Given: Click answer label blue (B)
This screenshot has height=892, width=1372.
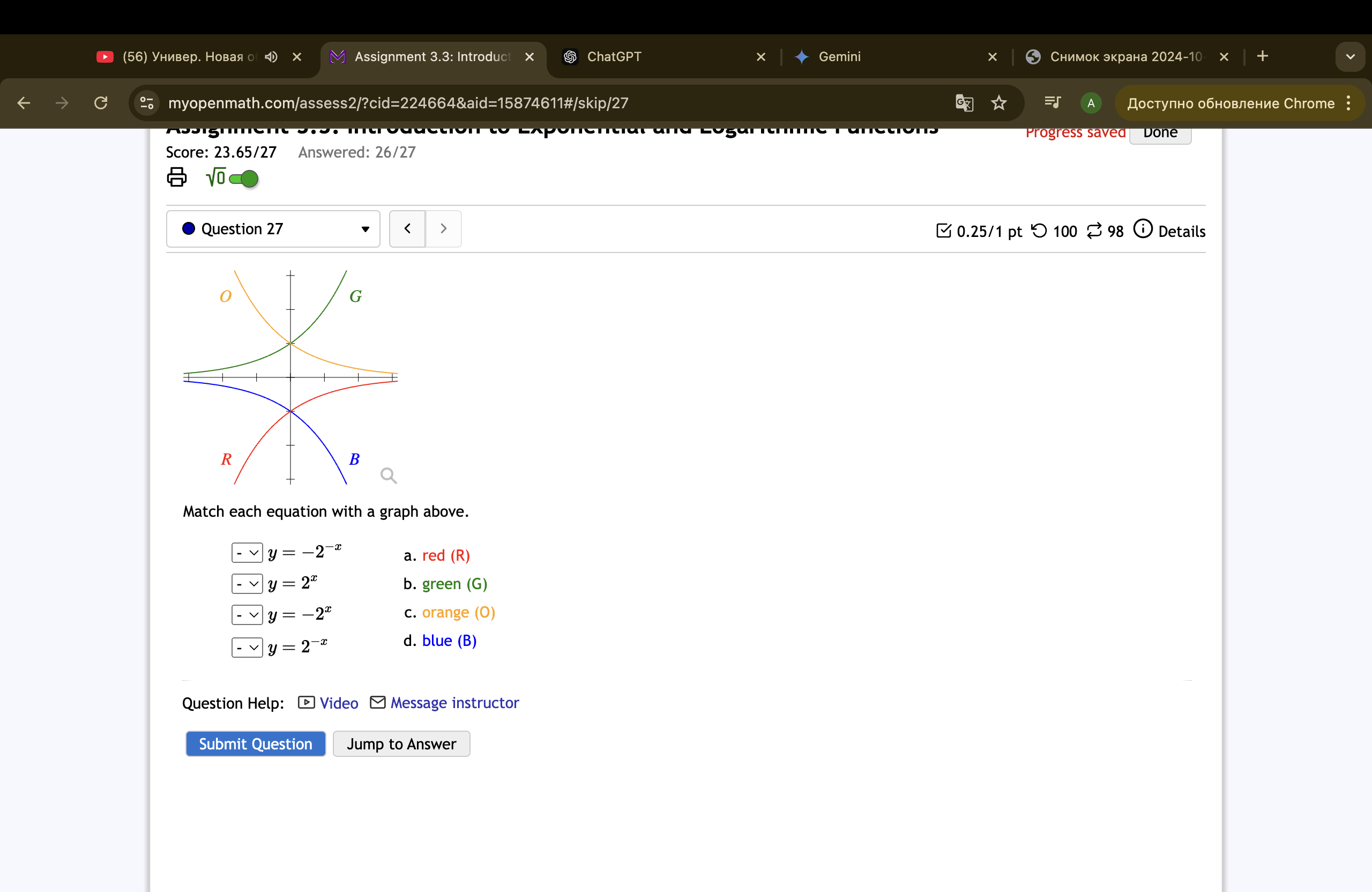Looking at the screenshot, I should pyautogui.click(x=449, y=641).
